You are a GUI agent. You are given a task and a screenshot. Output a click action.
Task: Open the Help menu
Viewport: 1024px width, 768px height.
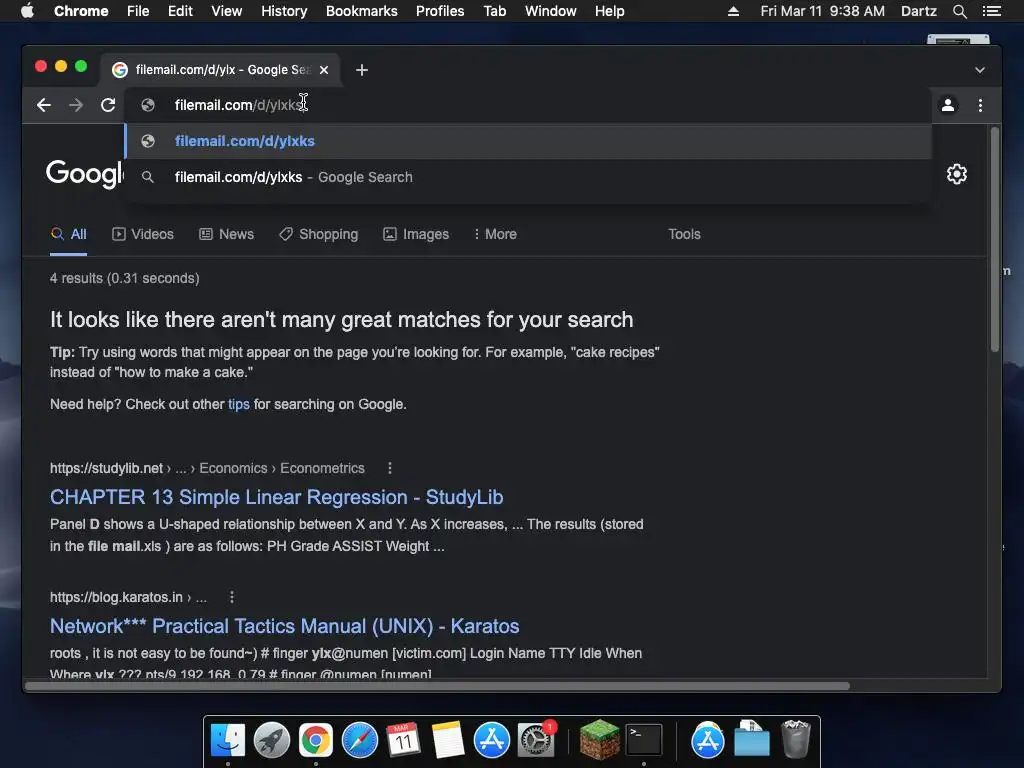(x=609, y=11)
